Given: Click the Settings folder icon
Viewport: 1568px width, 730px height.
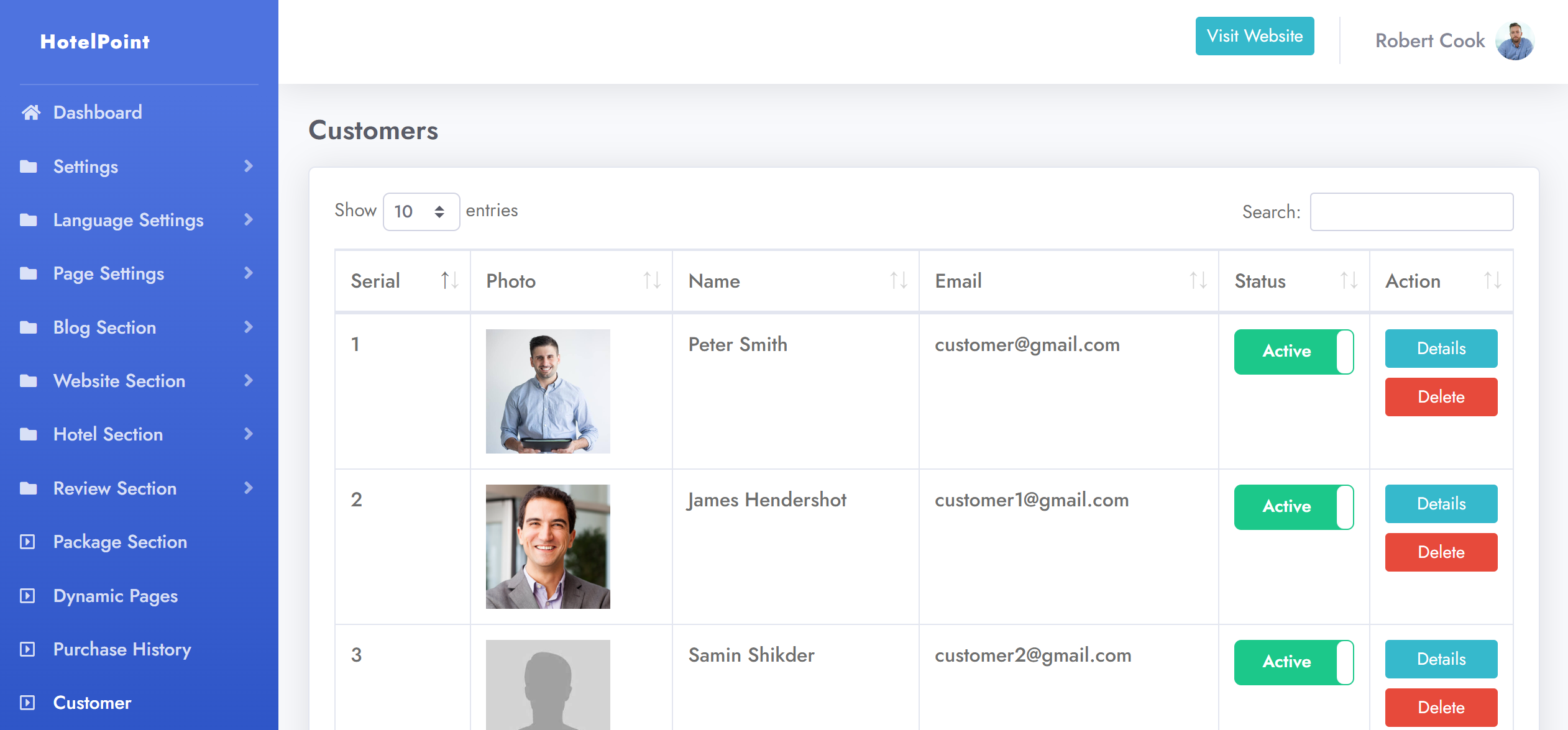Looking at the screenshot, I should click(x=28, y=167).
